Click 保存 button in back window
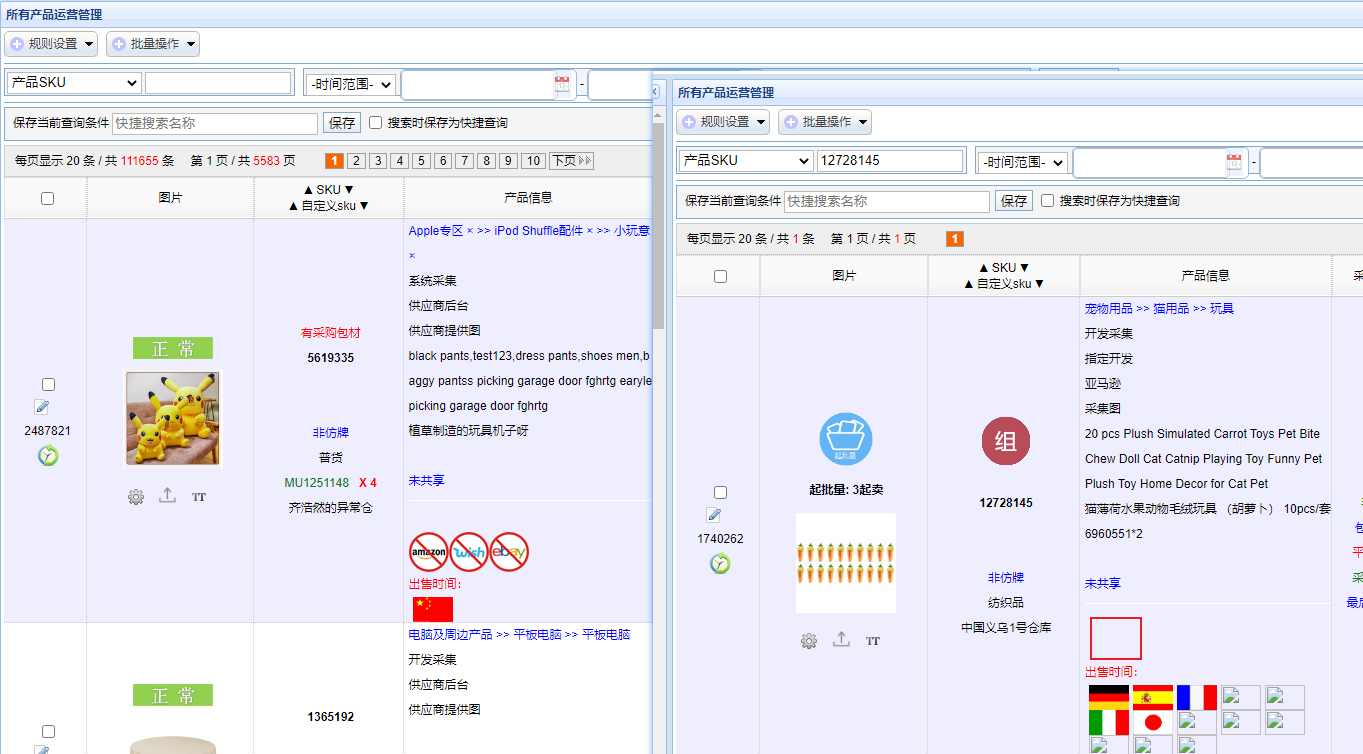Image resolution: width=1363 pixels, height=754 pixels. point(342,123)
